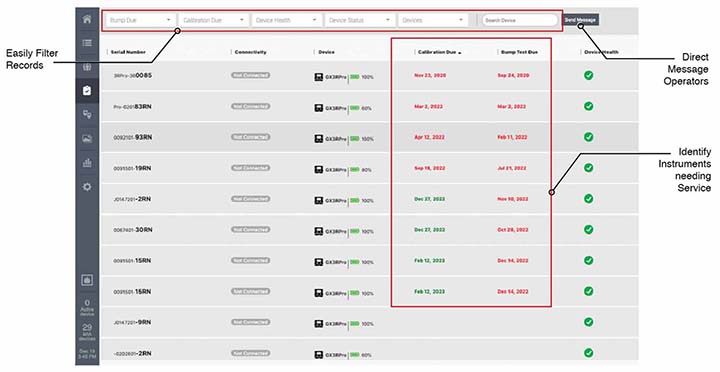Click bump test date Nov 10, 2022
This screenshot has height=372, width=720.
[x=513, y=199]
